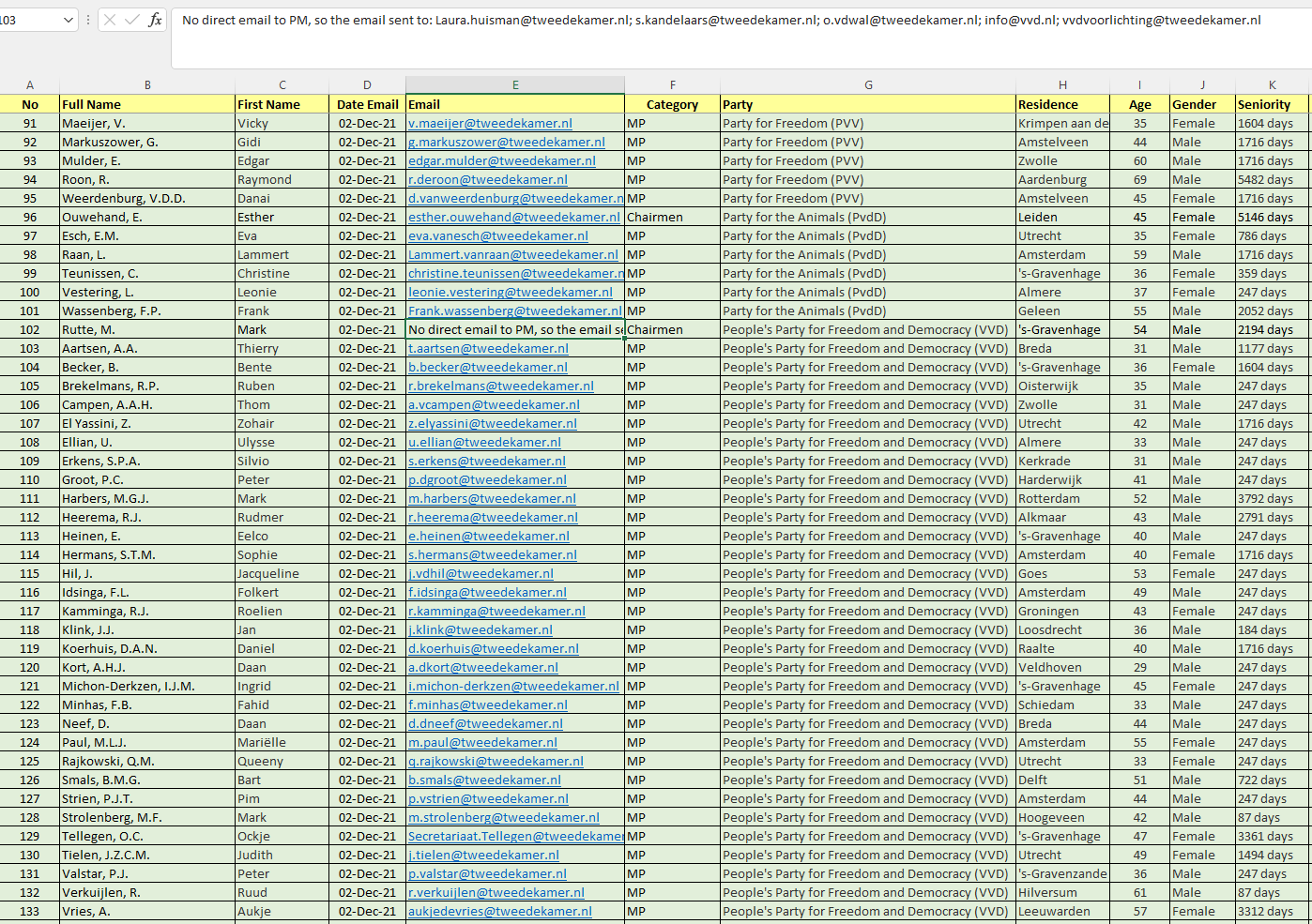Open the vertical three-dot menu next to Name Box
The width and height of the screenshot is (1312, 924).
click(x=87, y=19)
